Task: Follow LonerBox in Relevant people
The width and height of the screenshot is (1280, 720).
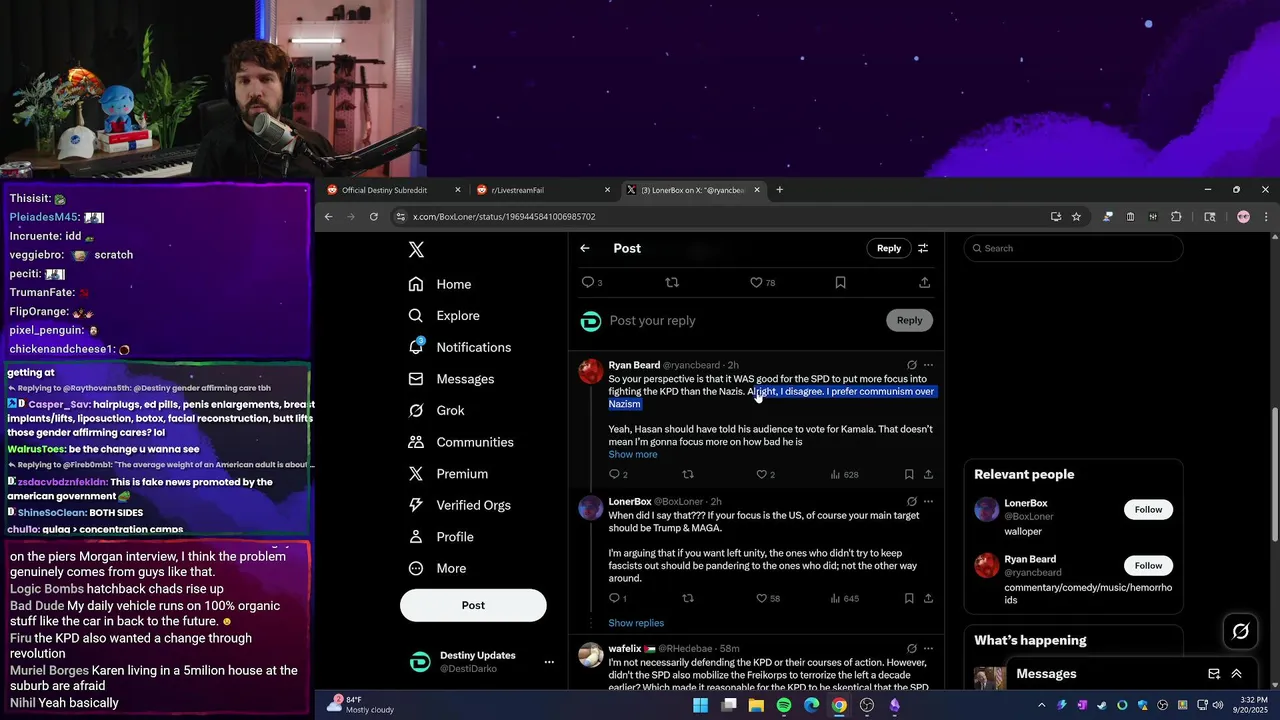Action: pyautogui.click(x=1148, y=510)
